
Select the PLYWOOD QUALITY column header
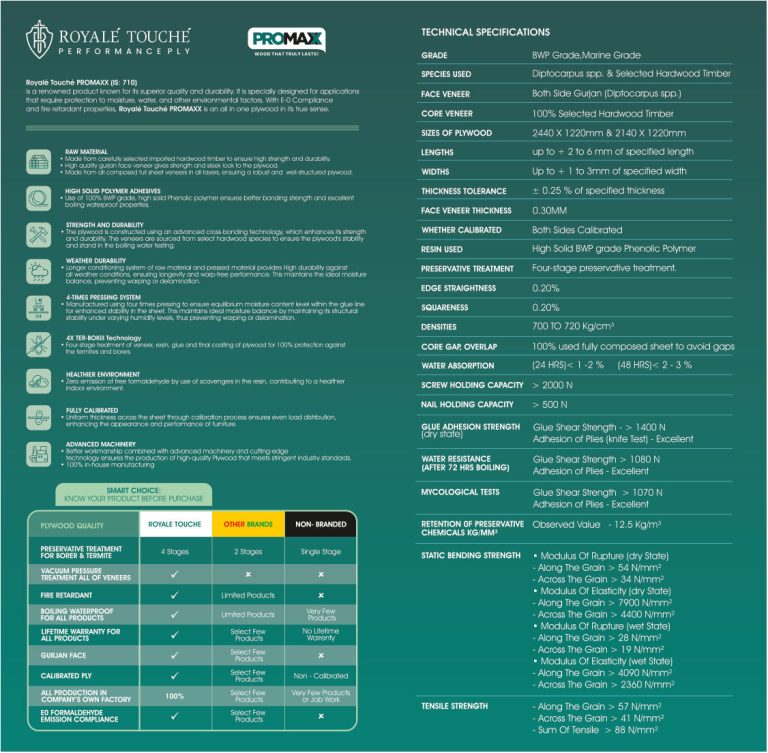pyautogui.click(x=83, y=525)
